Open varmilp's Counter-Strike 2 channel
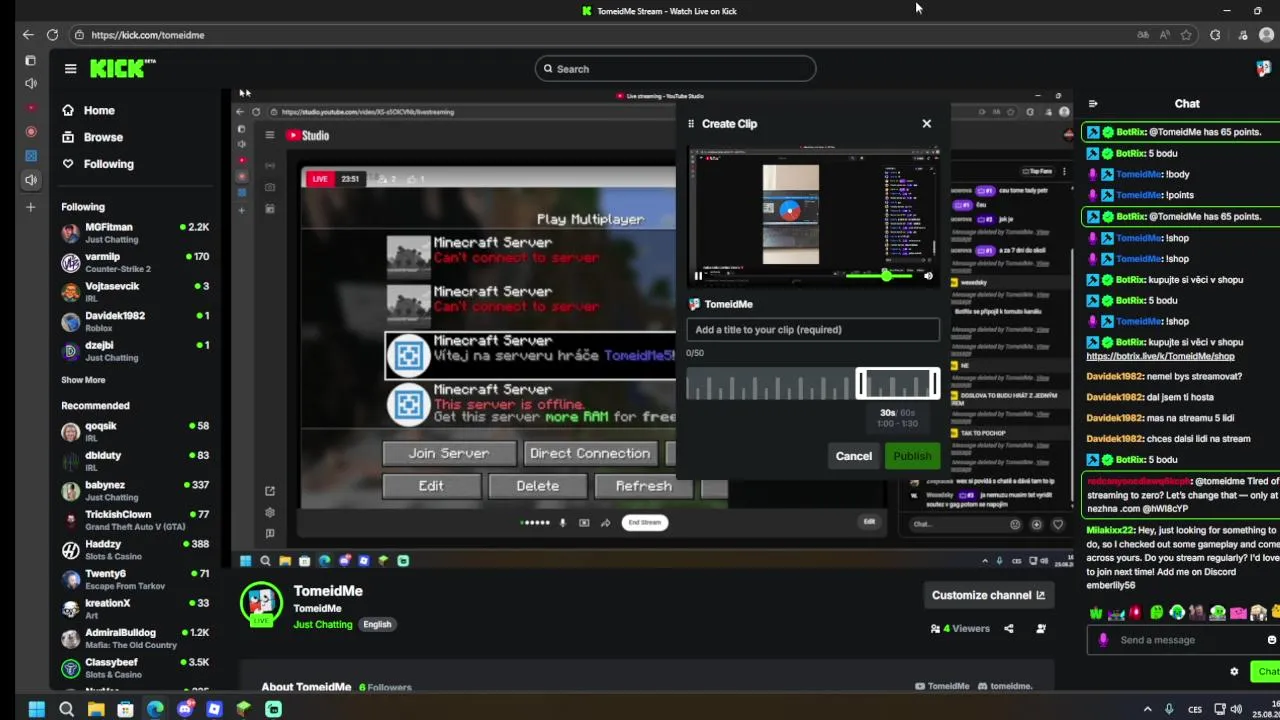The height and width of the screenshot is (720, 1280). point(135,263)
